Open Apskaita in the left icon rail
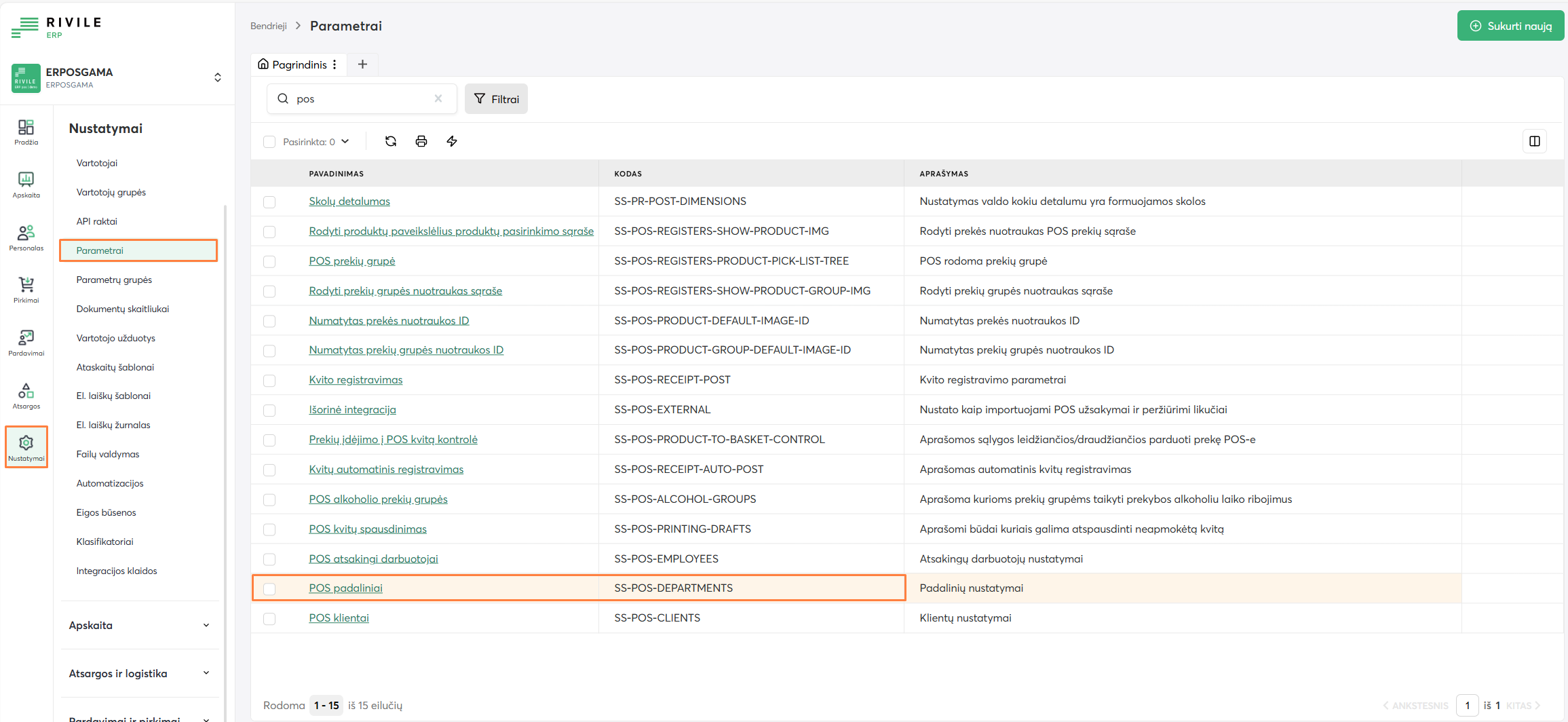 [26, 185]
